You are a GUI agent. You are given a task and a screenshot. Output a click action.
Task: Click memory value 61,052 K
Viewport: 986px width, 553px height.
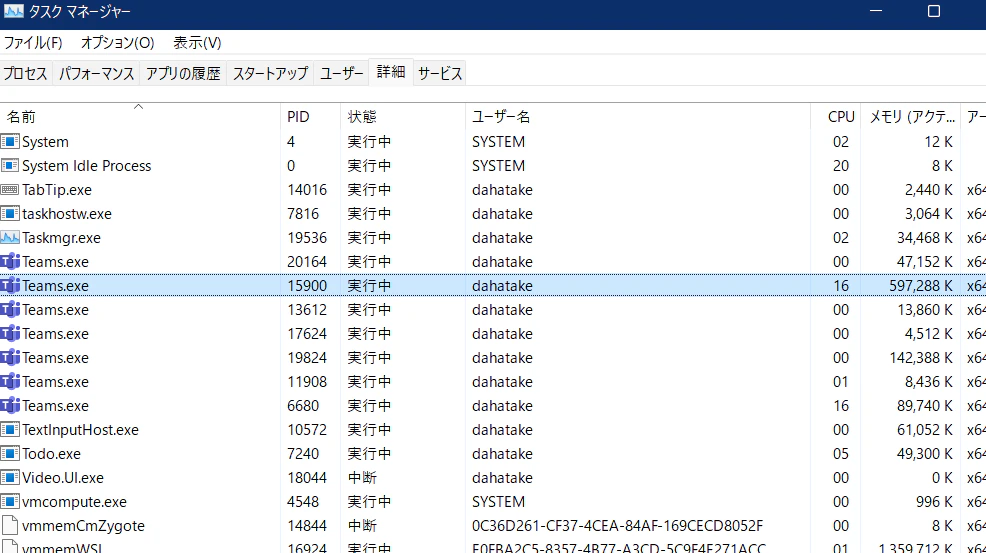(924, 430)
